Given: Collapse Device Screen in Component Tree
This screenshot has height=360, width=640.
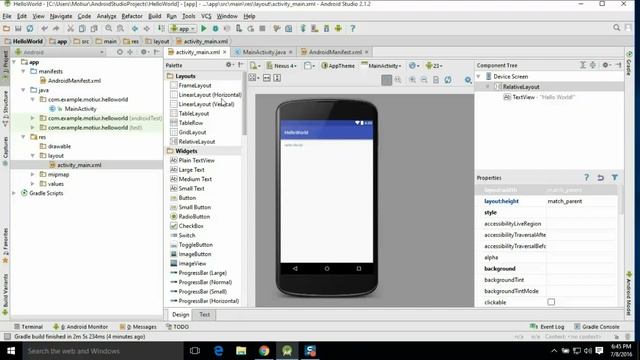Looking at the screenshot, I should click(x=478, y=77).
